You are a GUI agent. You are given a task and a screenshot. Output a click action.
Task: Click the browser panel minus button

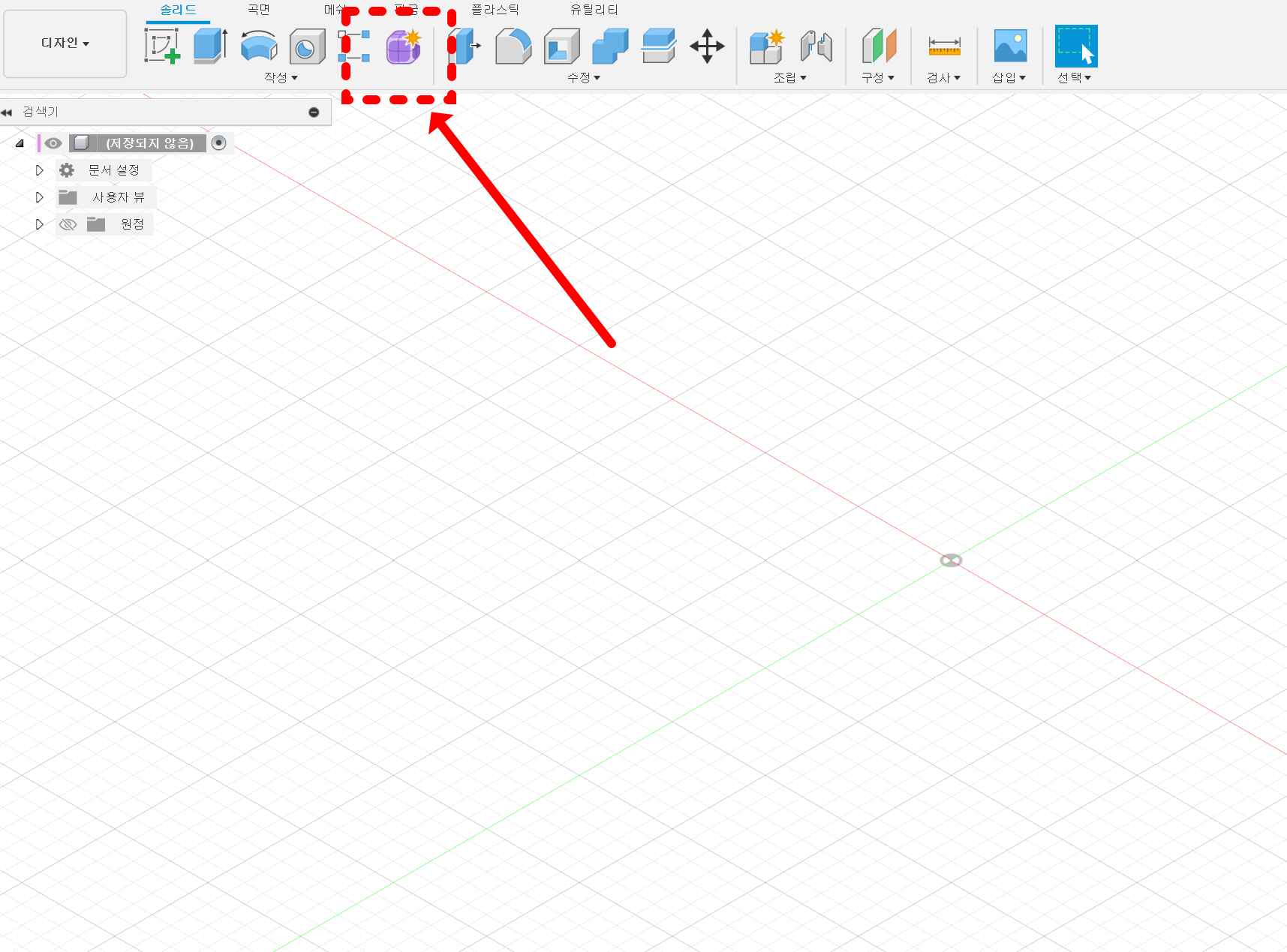pyautogui.click(x=314, y=112)
